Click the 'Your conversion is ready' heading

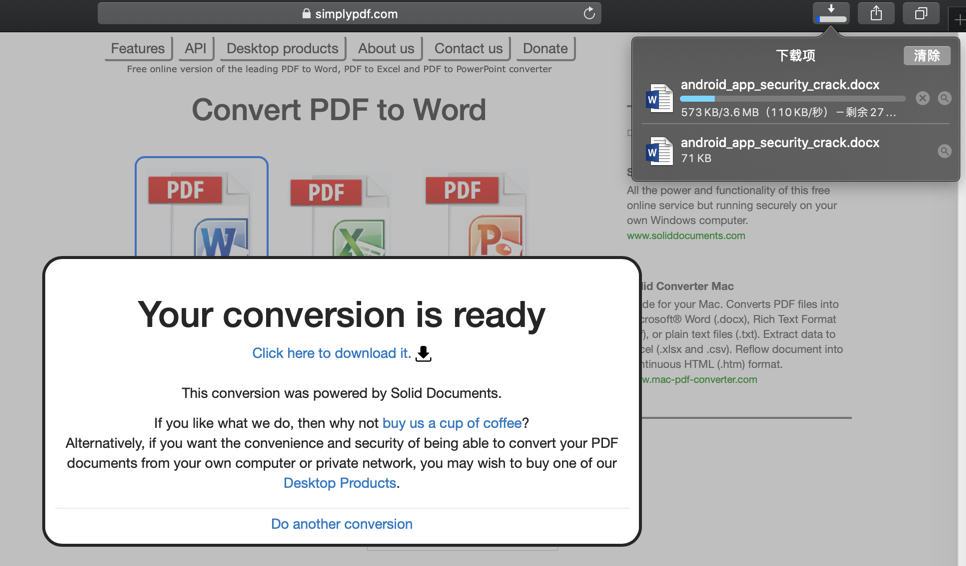pos(341,315)
